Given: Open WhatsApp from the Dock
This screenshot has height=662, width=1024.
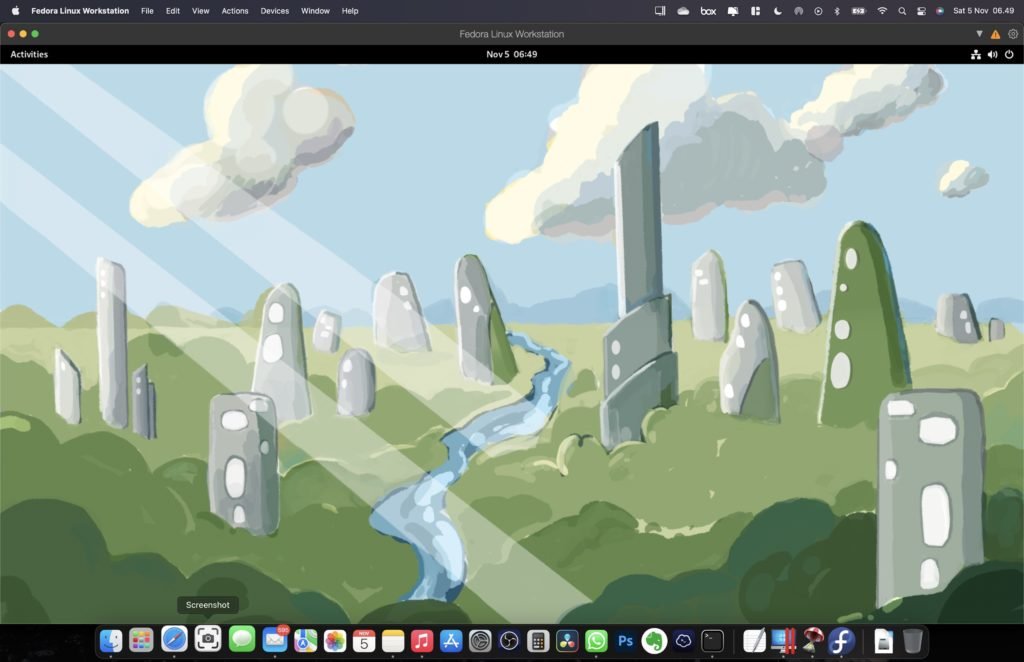Looking at the screenshot, I should (596, 640).
